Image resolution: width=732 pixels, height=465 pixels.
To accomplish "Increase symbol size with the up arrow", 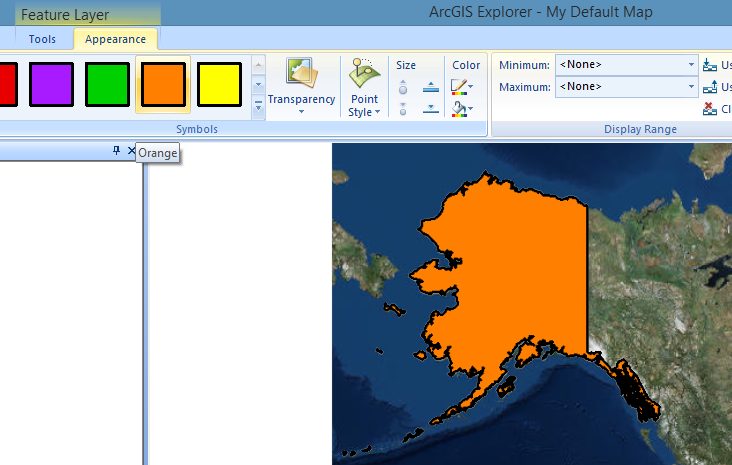I will [x=403, y=87].
